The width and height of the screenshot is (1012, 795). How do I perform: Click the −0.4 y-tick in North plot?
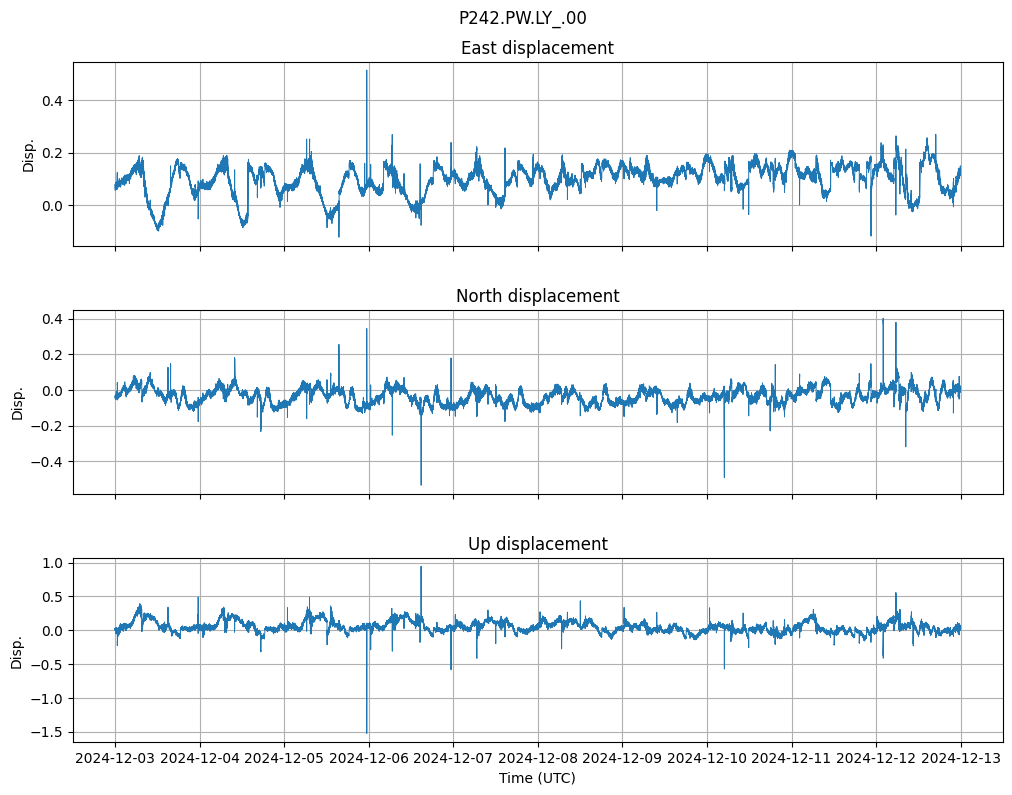45,462
